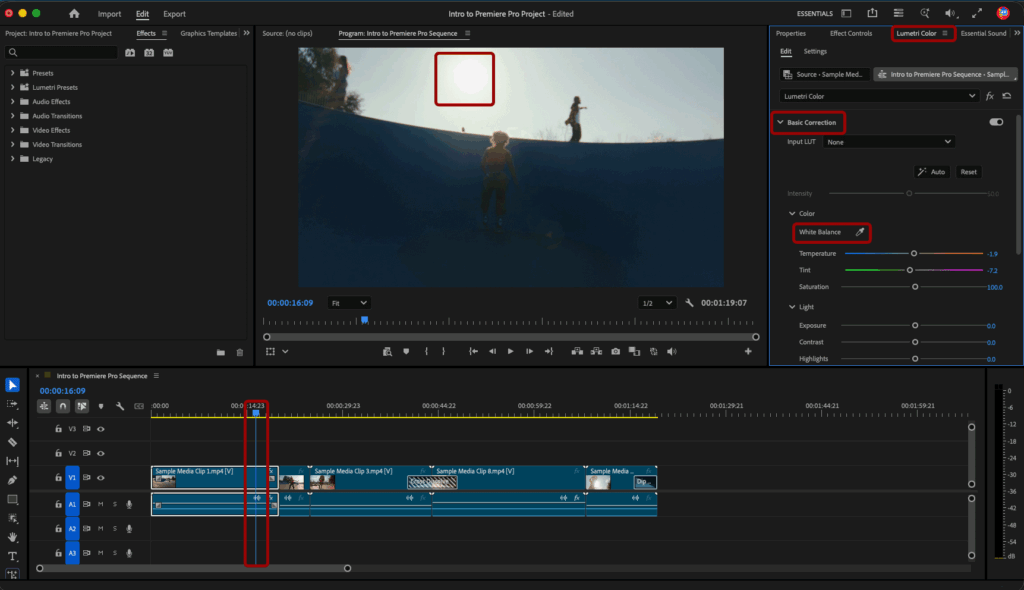Adjust the Exposure slider handle
1024x590 pixels.
(915, 325)
